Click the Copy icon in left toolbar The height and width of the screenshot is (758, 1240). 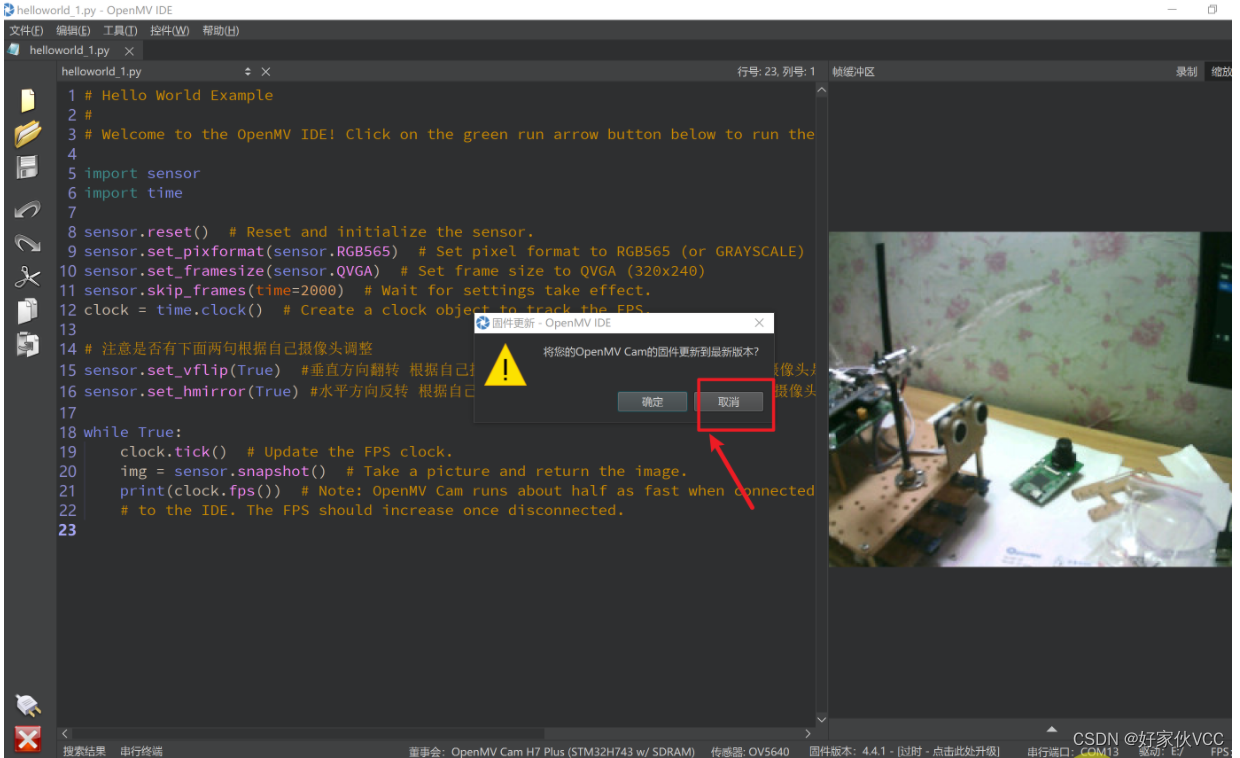click(x=27, y=311)
